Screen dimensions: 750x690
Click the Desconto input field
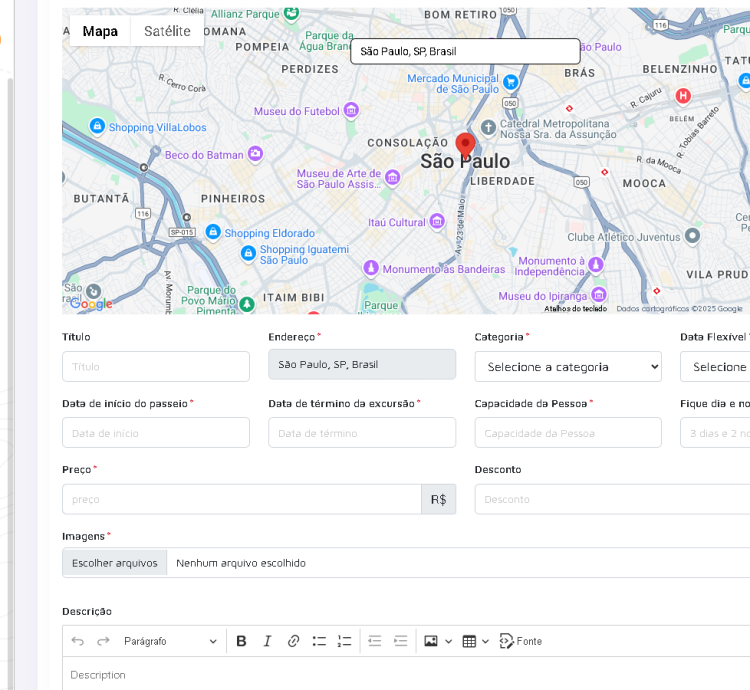click(612, 499)
